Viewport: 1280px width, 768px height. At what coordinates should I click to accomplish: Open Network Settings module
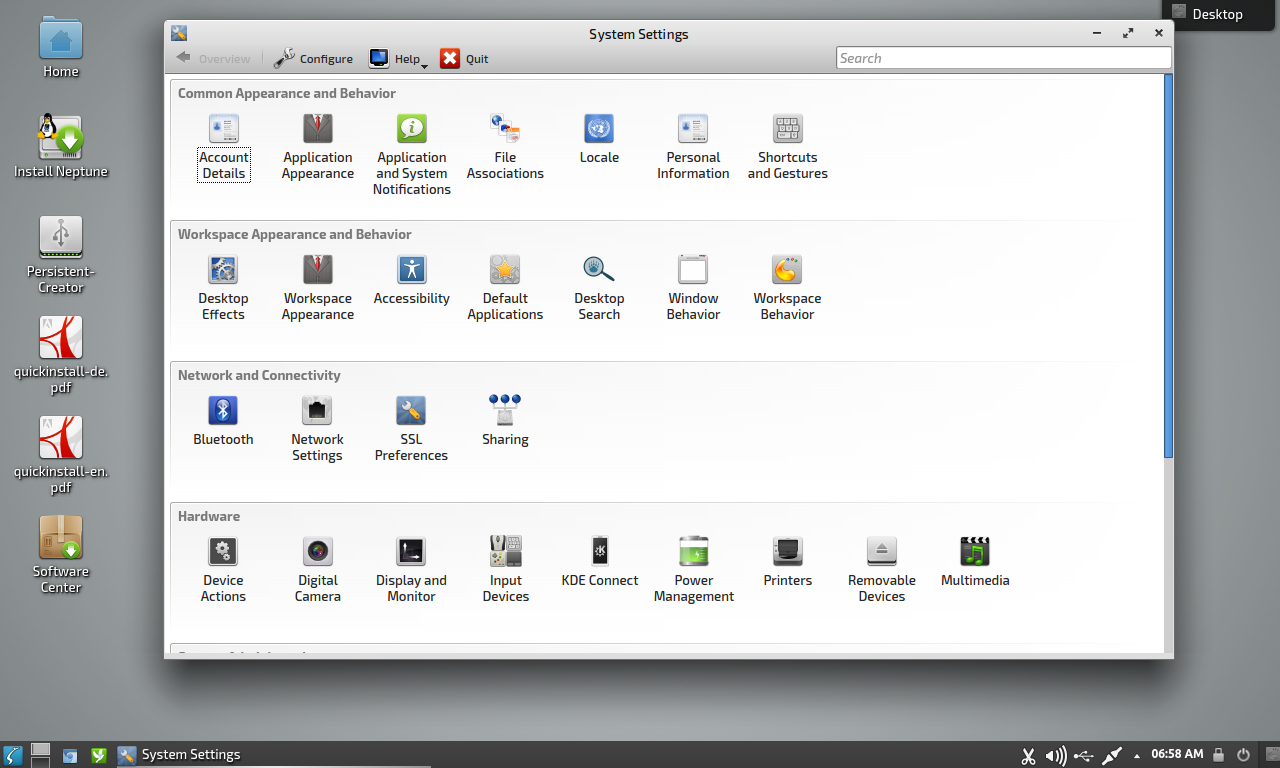[317, 429]
